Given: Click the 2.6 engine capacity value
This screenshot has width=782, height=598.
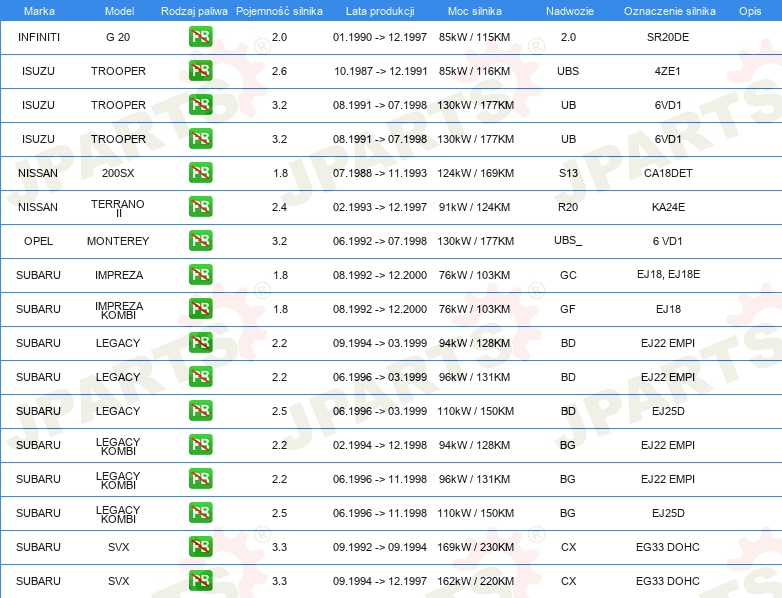Looking at the screenshot, I should (x=279, y=71).
